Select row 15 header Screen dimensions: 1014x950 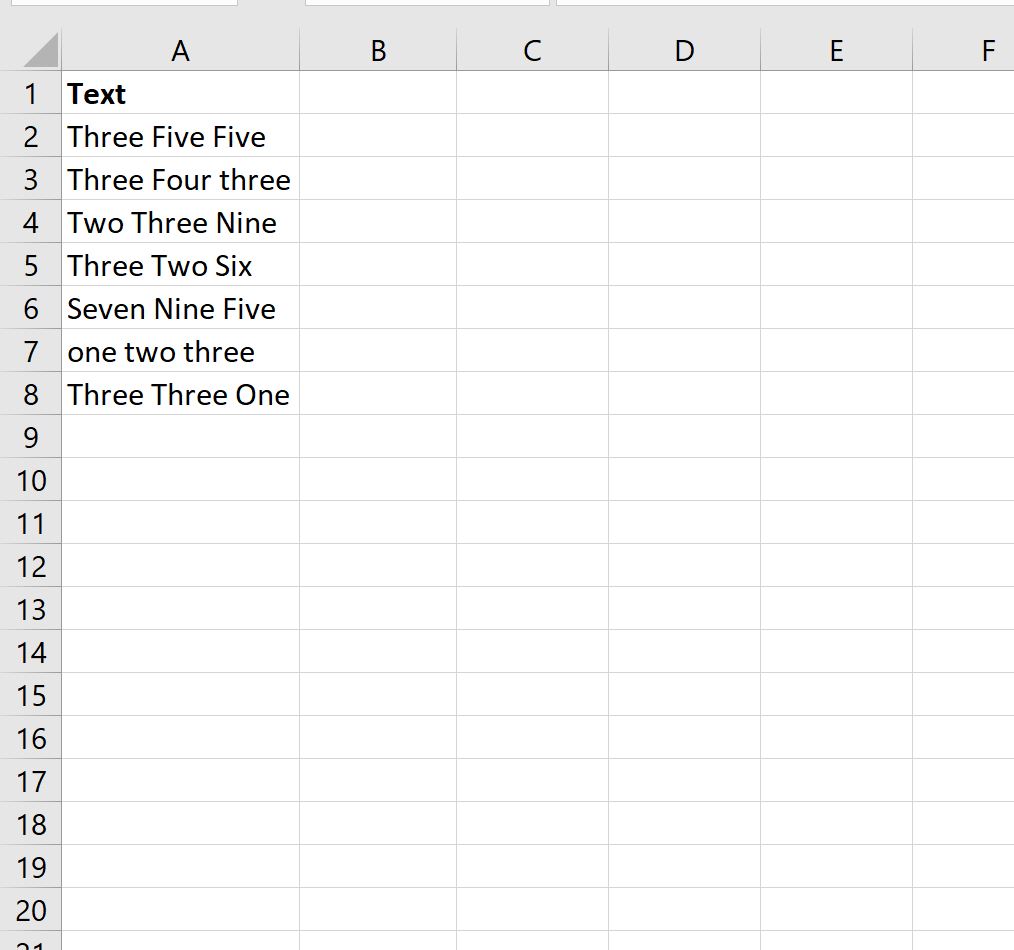tap(30, 695)
